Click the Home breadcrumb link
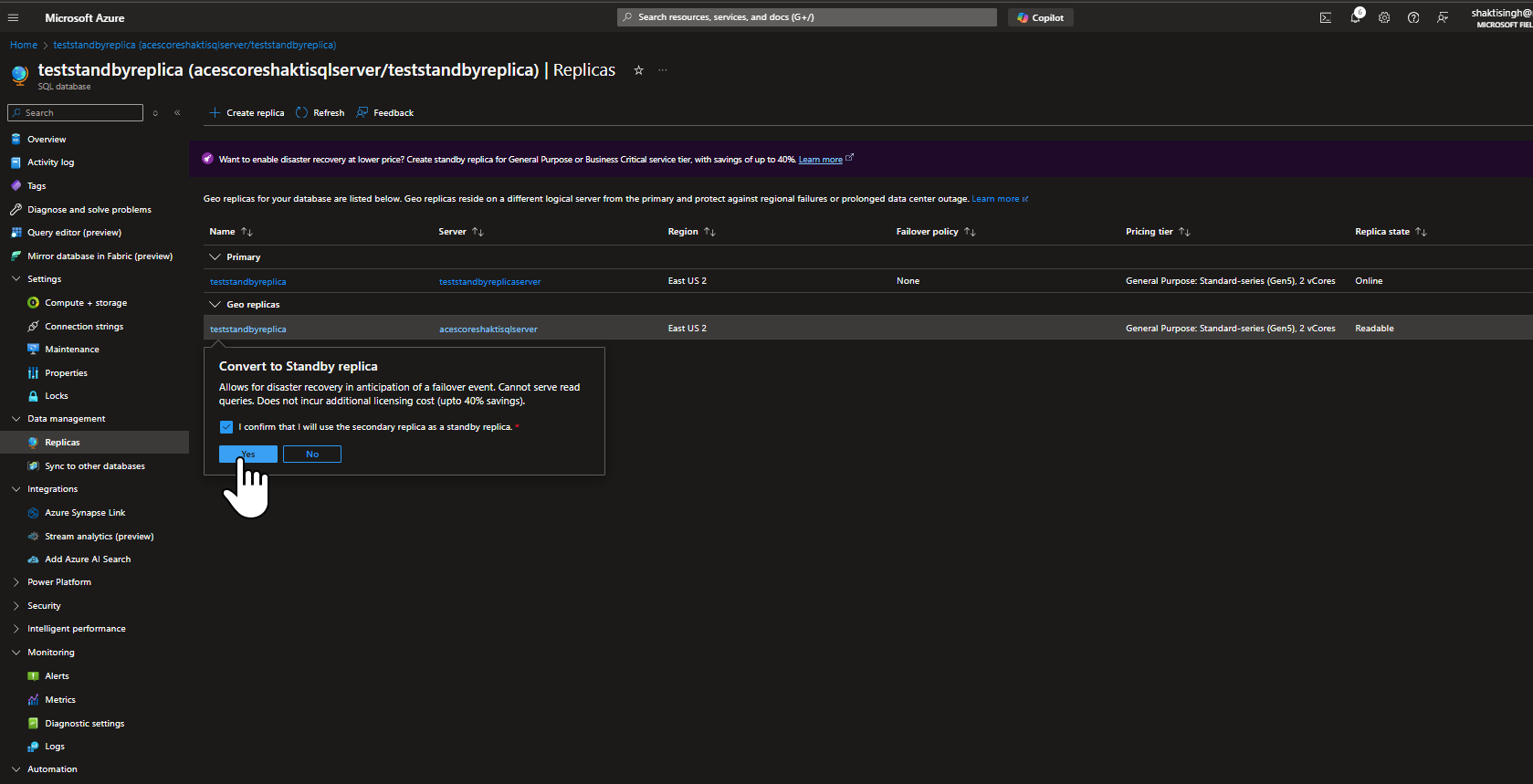 (x=24, y=45)
